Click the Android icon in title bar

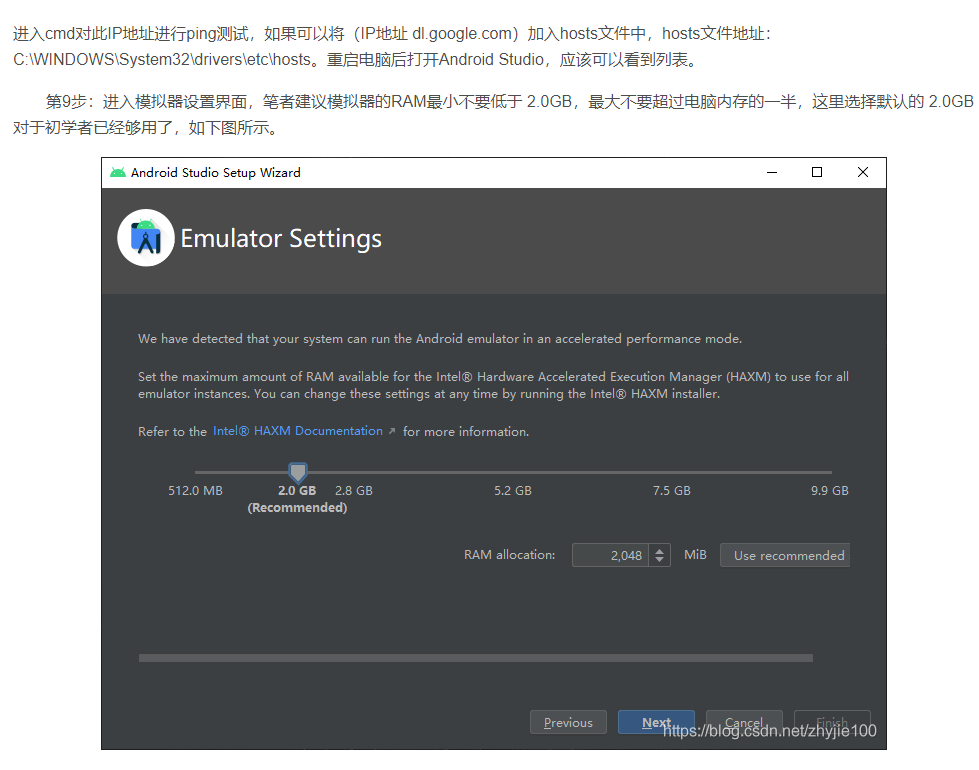[117, 172]
